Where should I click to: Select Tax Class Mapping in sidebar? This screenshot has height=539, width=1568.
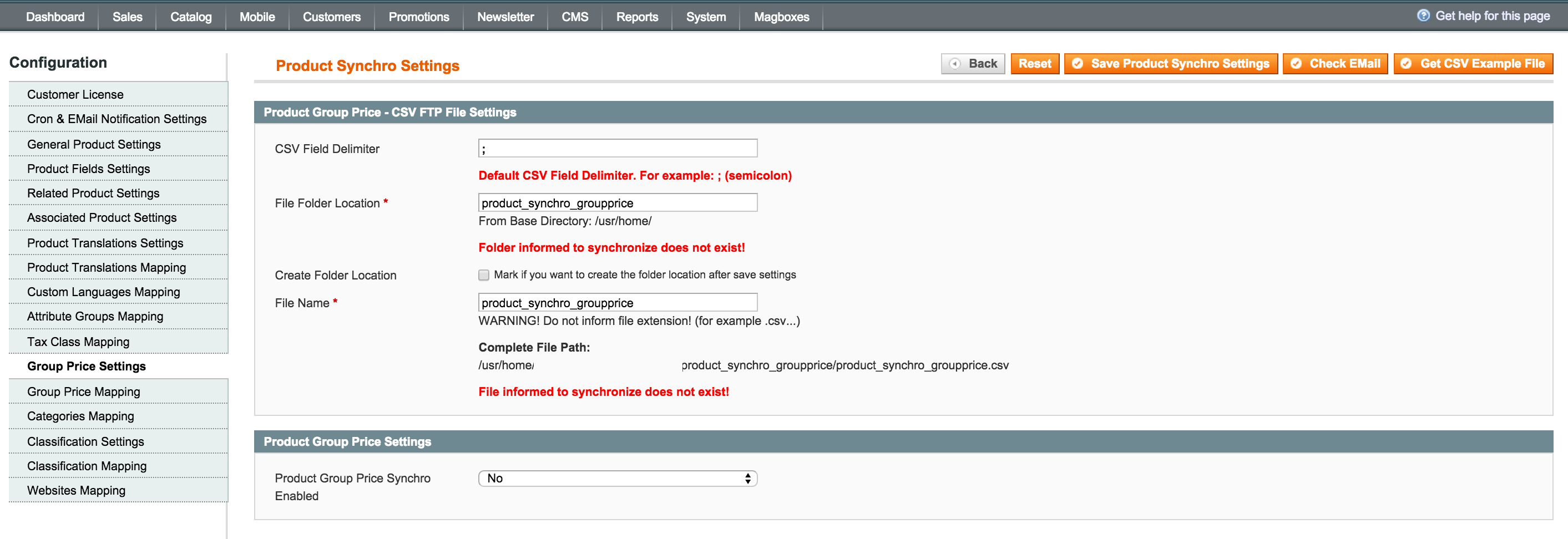[119, 341]
